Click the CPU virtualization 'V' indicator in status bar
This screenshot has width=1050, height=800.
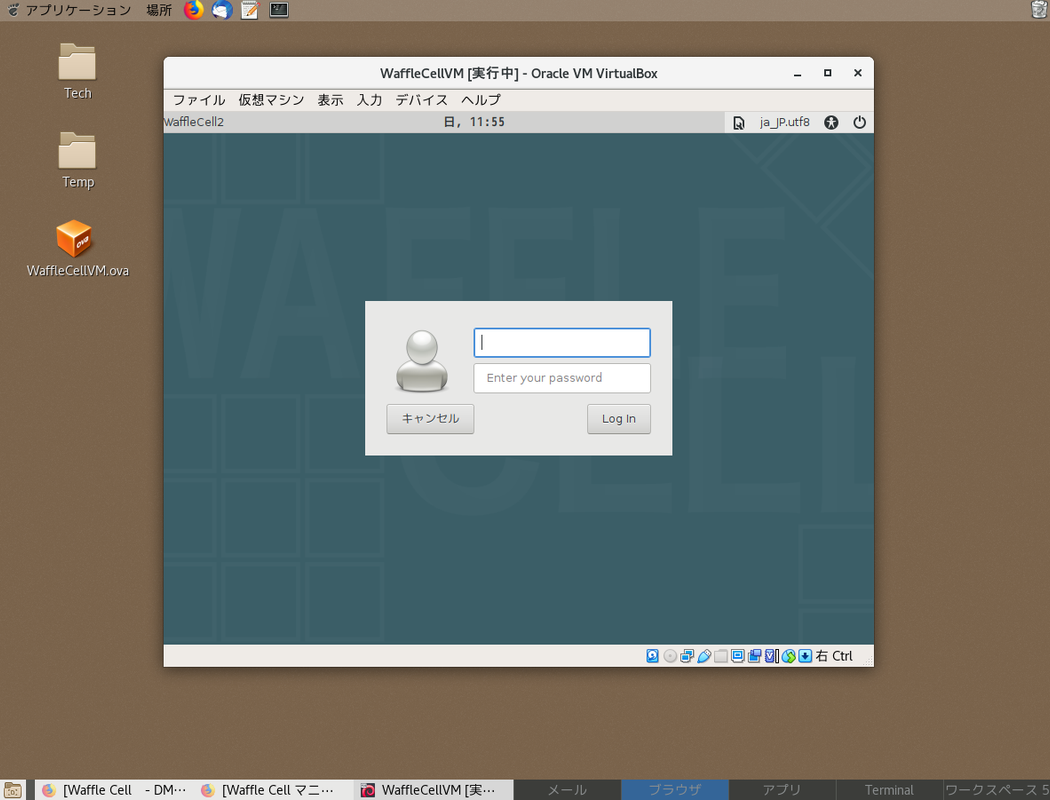tap(771, 656)
